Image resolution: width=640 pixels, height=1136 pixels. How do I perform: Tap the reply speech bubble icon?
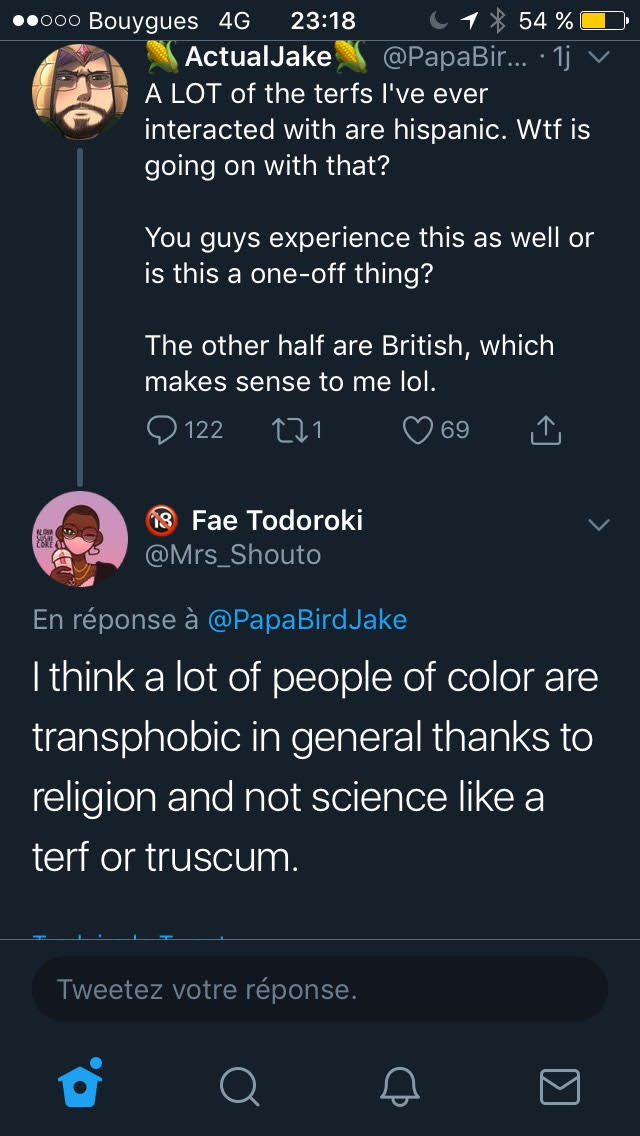[x=161, y=430]
